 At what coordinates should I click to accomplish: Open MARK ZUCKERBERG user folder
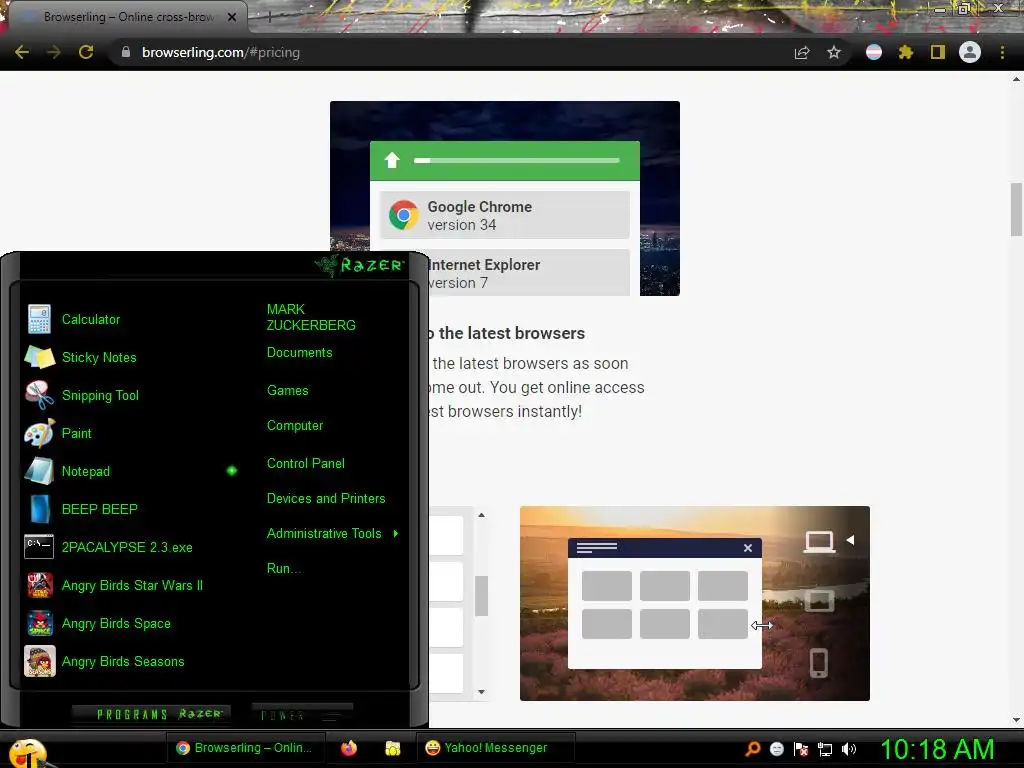click(x=311, y=317)
